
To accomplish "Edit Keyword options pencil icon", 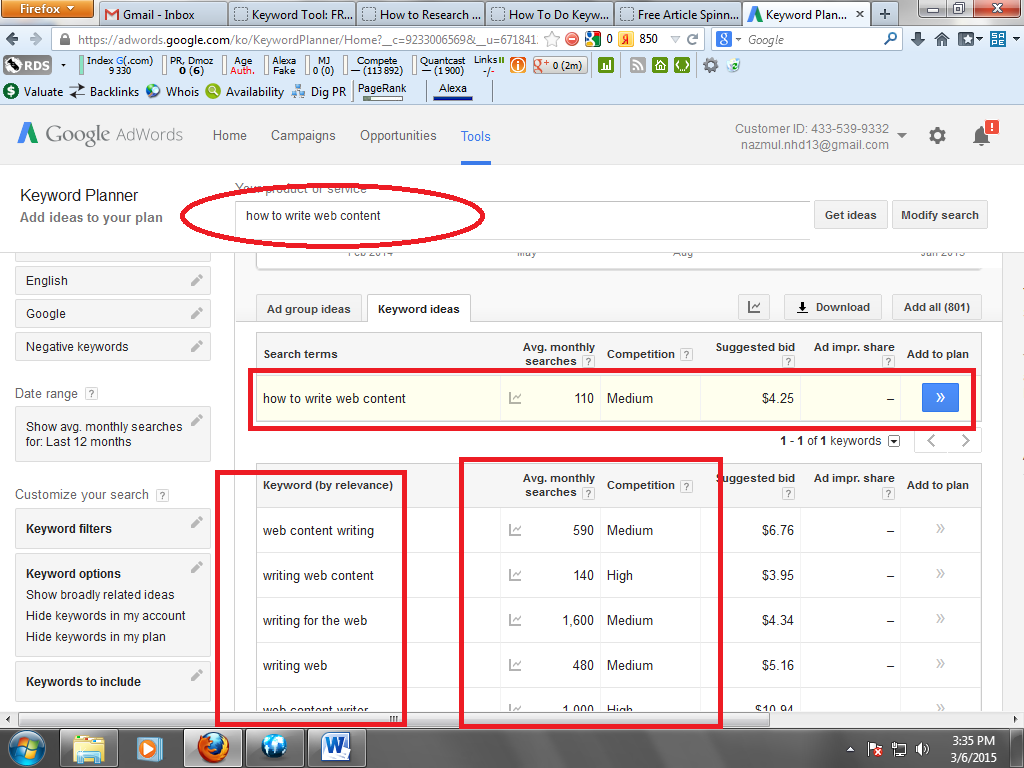I will (197, 568).
